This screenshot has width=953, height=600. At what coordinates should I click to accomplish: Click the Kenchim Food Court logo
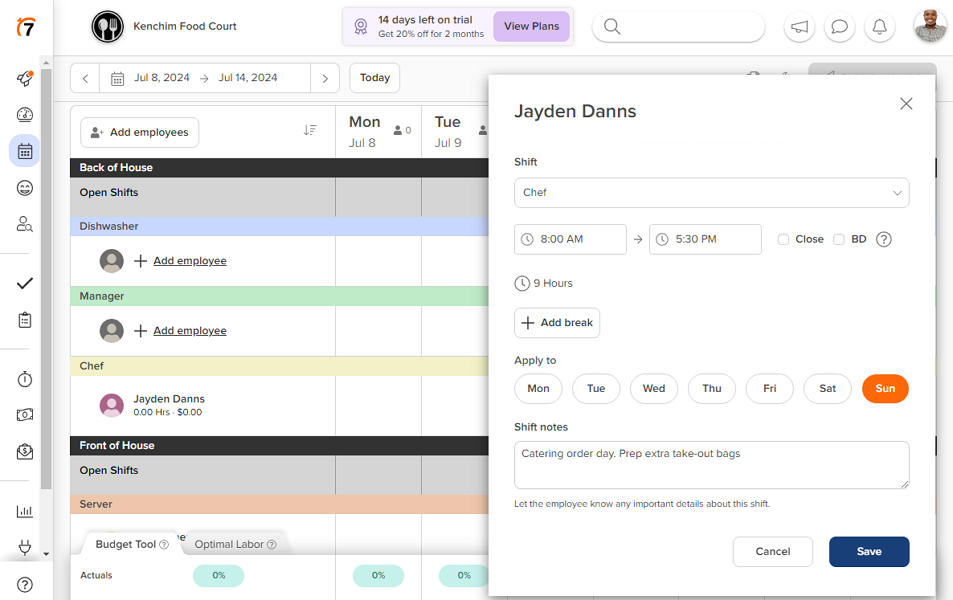pyautogui.click(x=108, y=27)
